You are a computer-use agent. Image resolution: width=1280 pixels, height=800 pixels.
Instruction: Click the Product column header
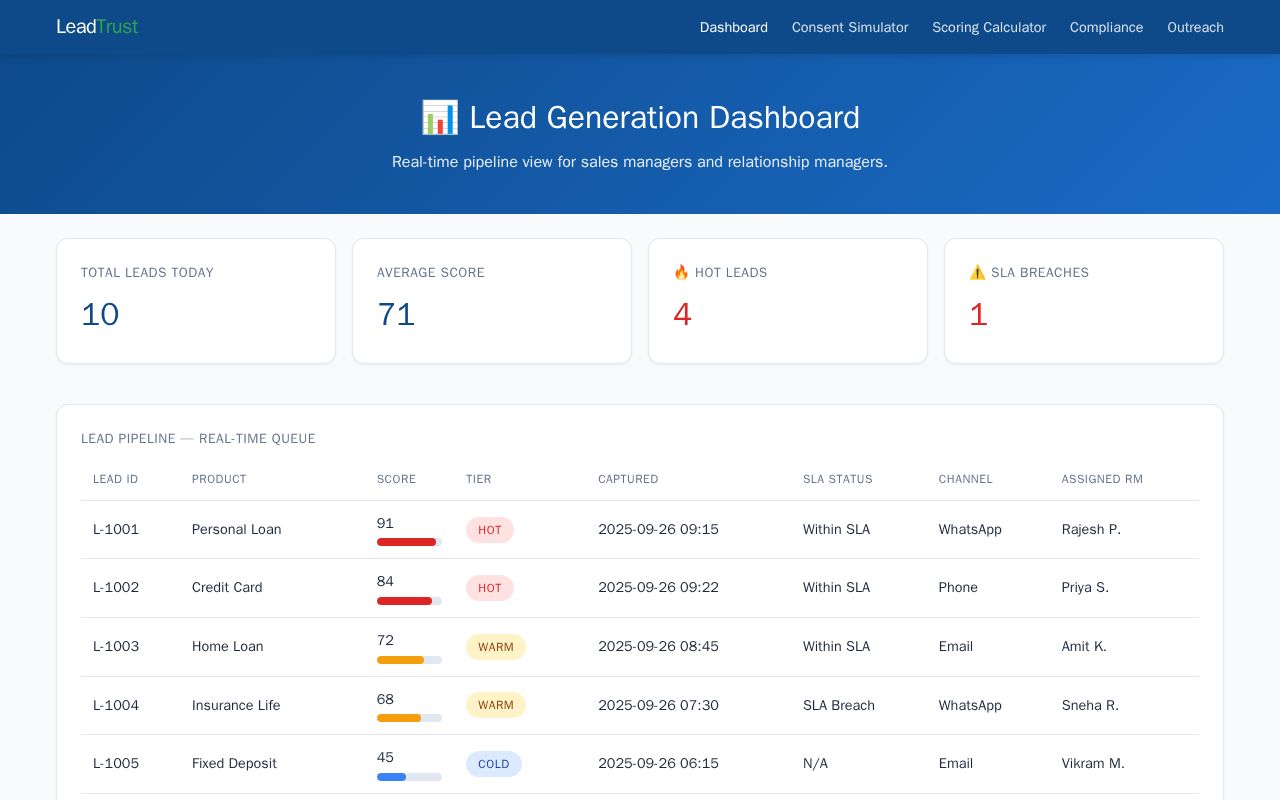[x=219, y=479]
